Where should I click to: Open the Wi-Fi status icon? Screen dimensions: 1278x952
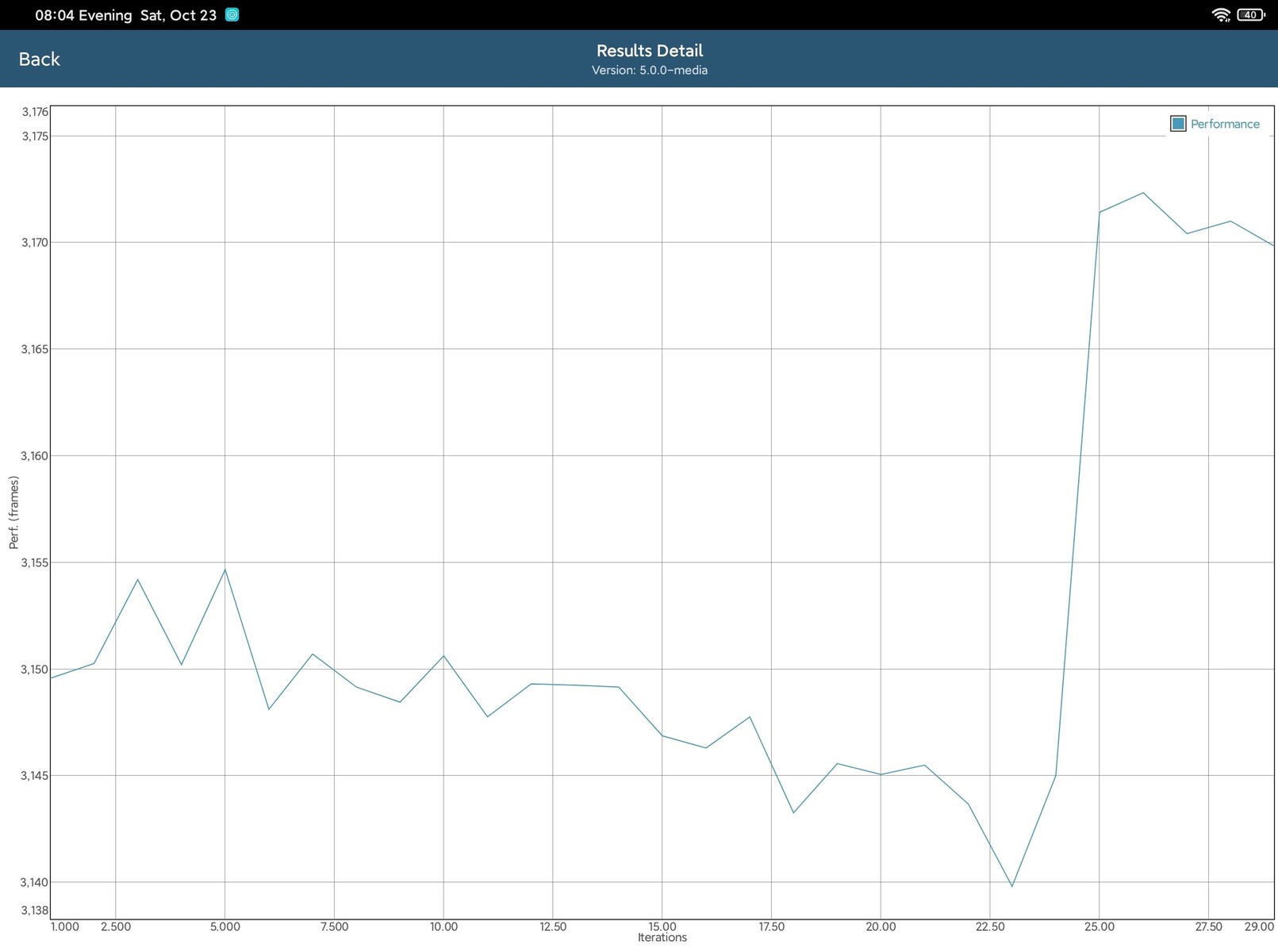click(1221, 15)
